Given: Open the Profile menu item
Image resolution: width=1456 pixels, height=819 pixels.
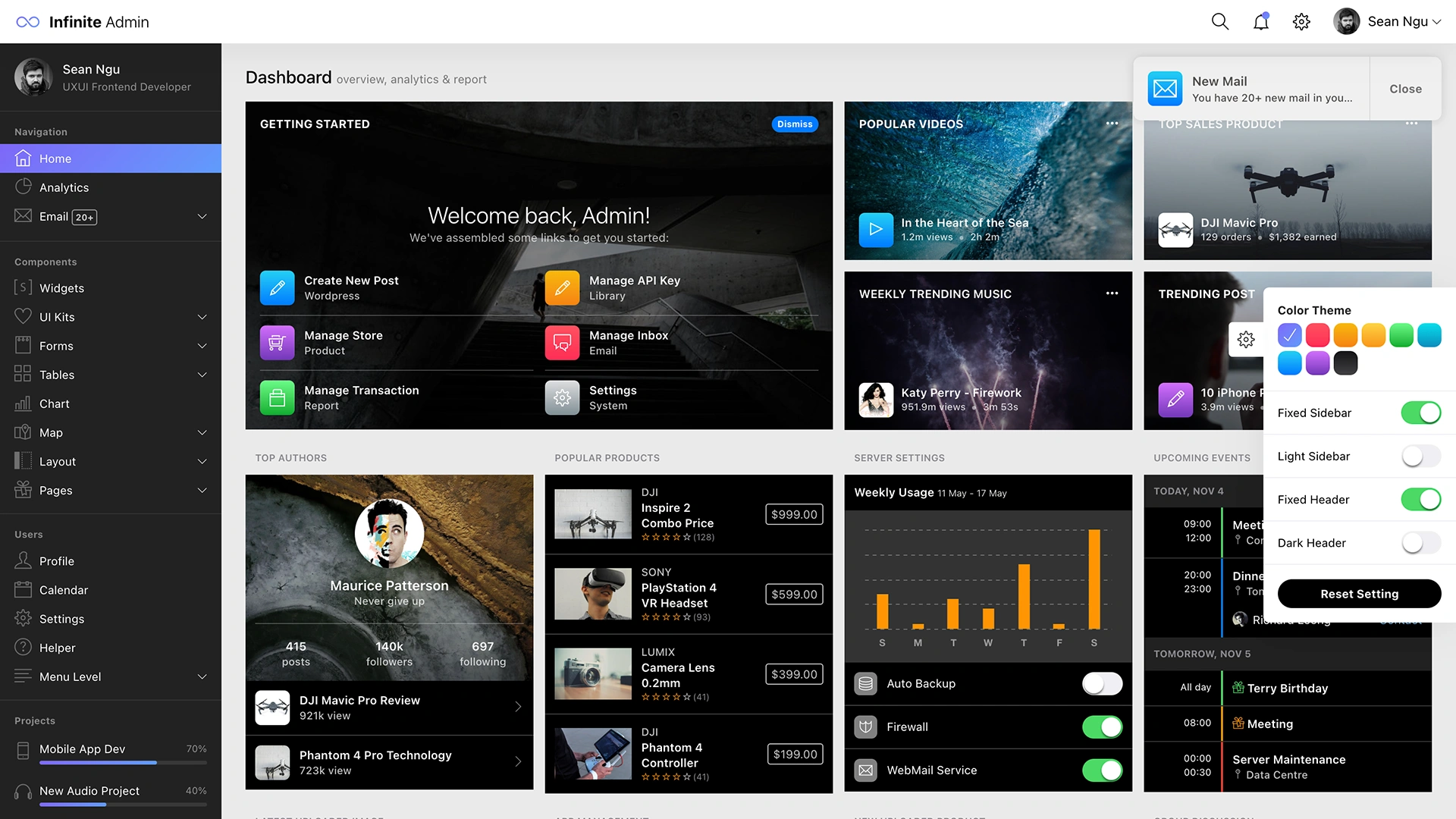Looking at the screenshot, I should click(111, 561).
